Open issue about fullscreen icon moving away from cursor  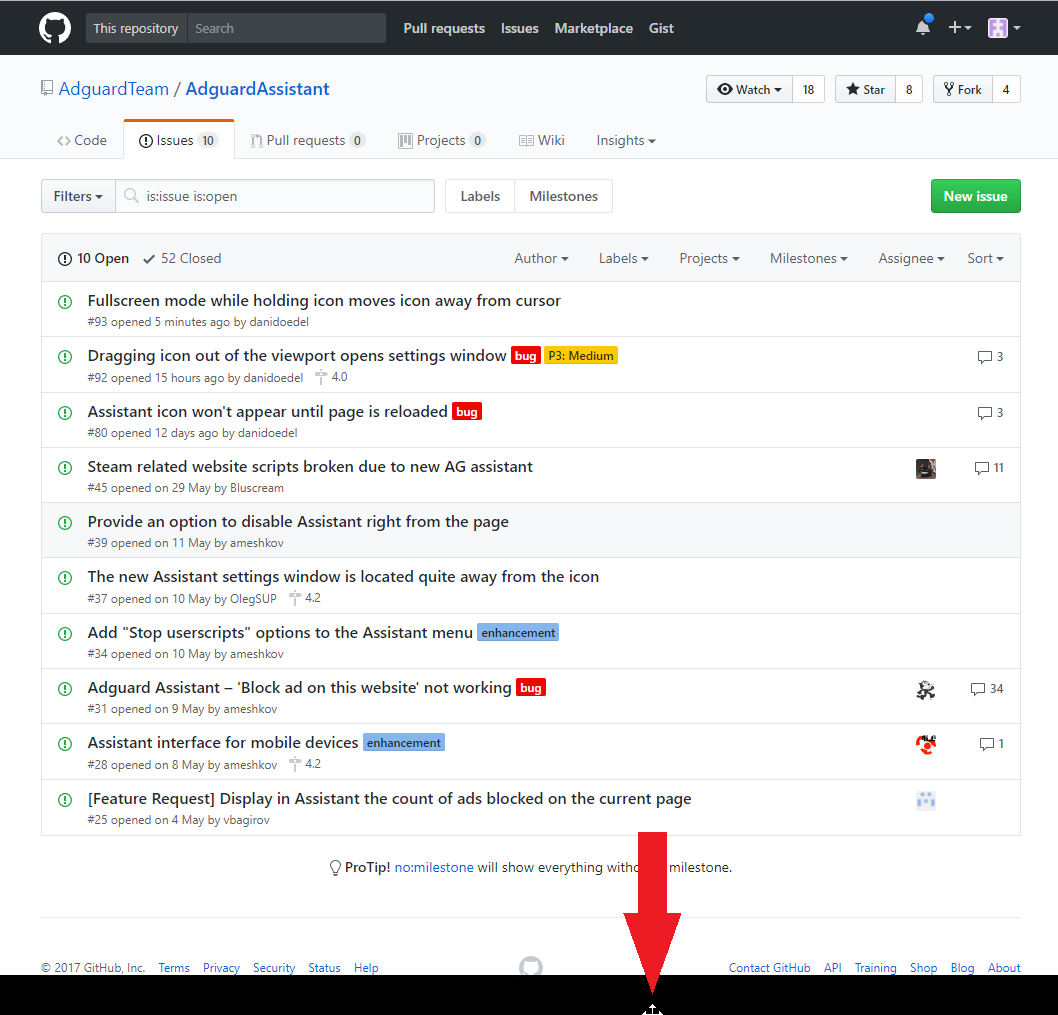(324, 301)
